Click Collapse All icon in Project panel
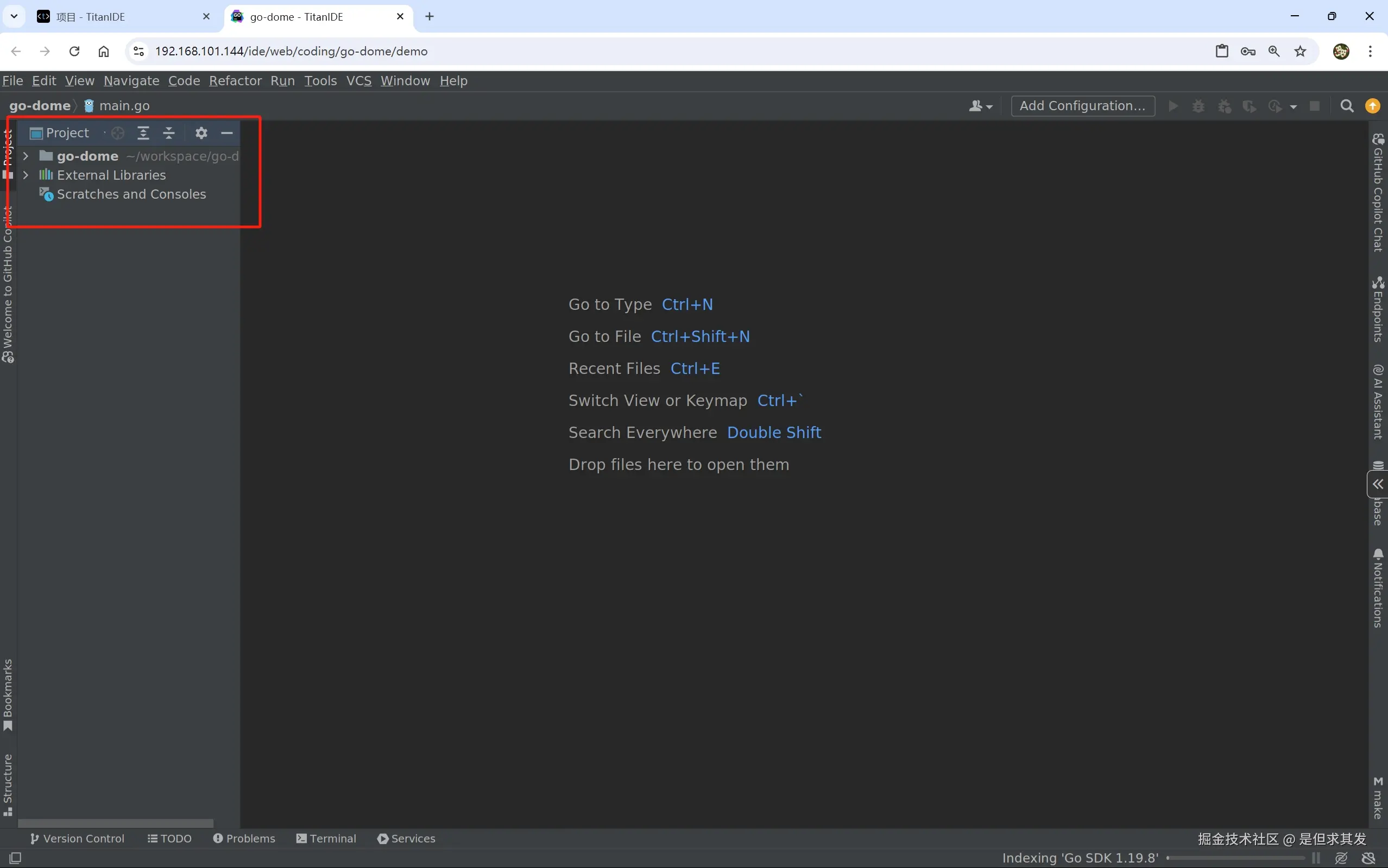 [169, 133]
